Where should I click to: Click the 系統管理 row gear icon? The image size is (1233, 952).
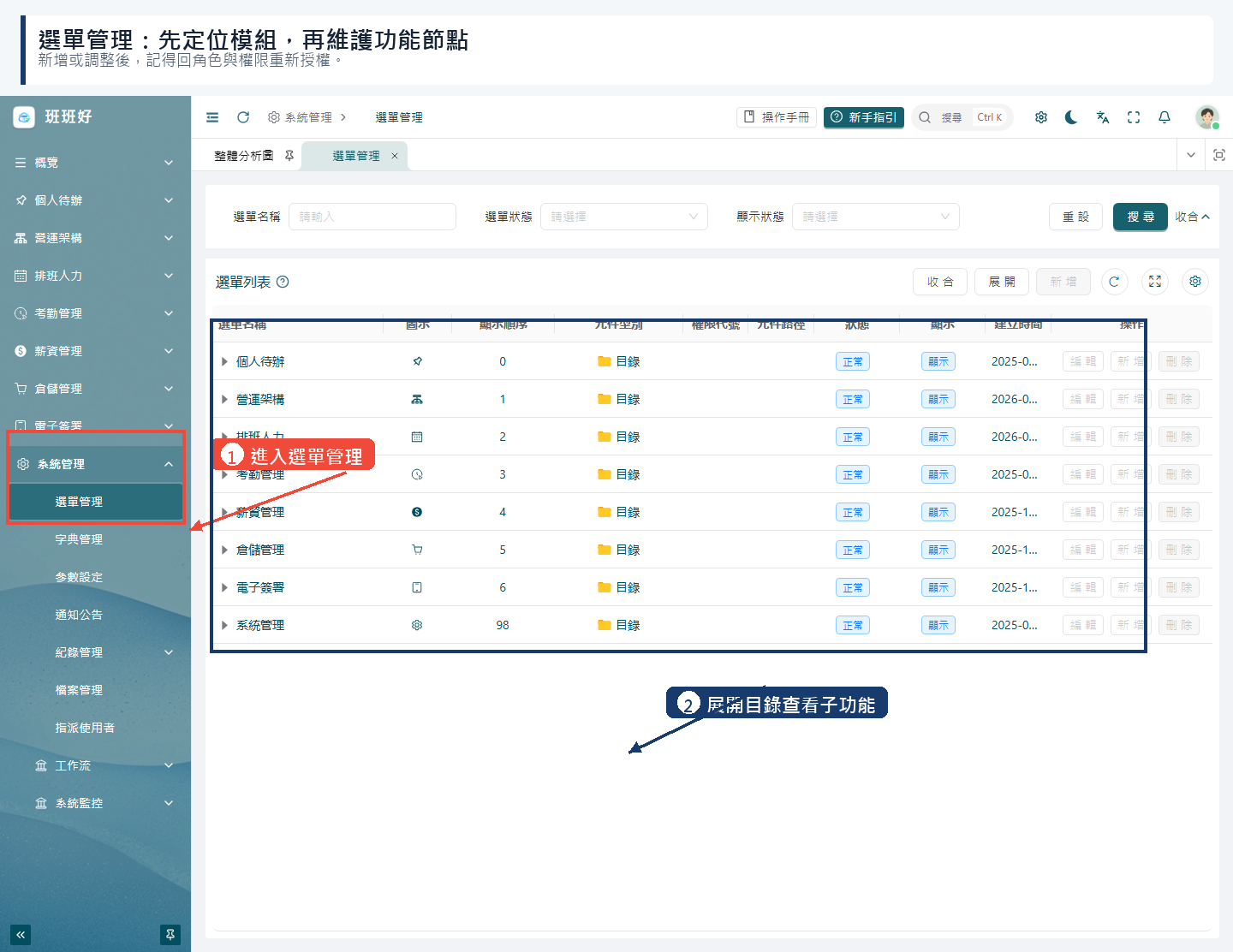417,625
